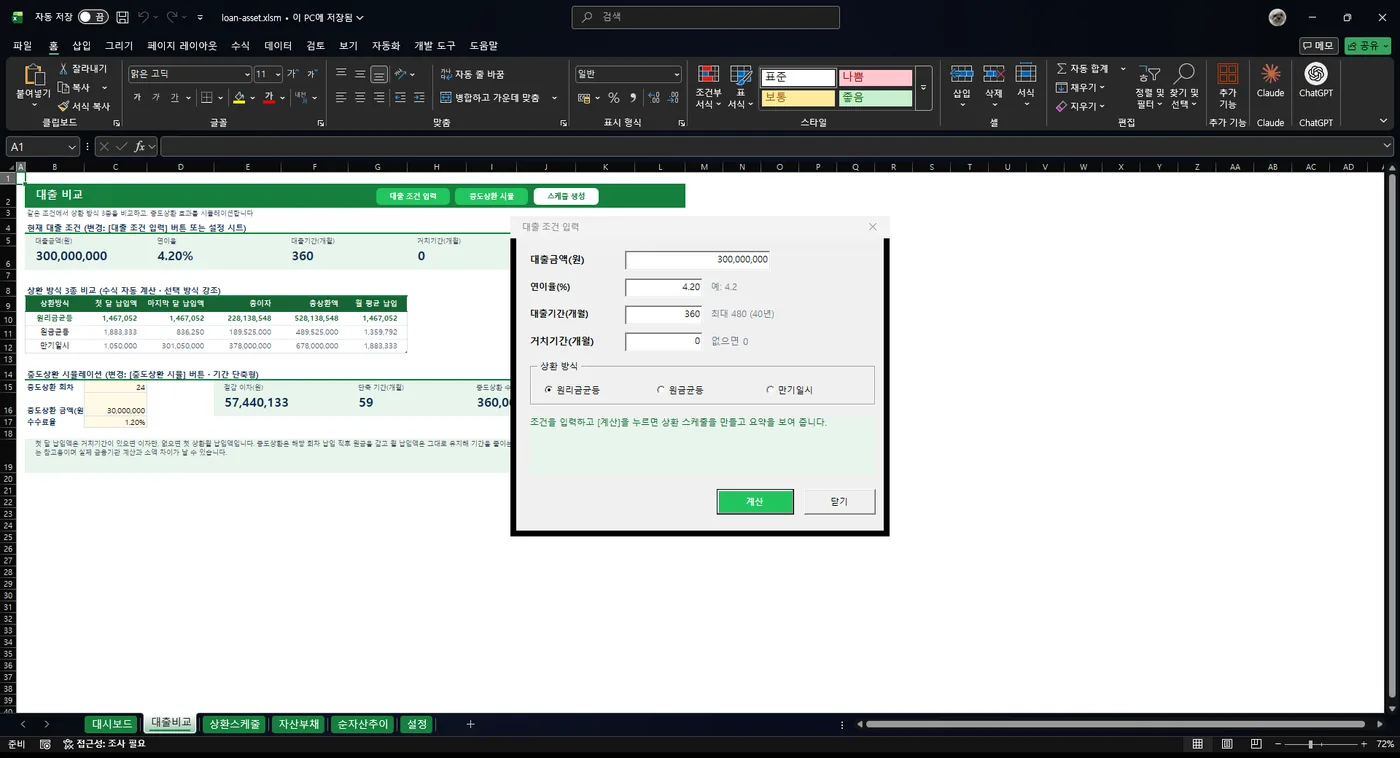This screenshot has height=758, width=1400.
Task: Click the Delete cells (삭제) icon
Action: click(x=994, y=74)
